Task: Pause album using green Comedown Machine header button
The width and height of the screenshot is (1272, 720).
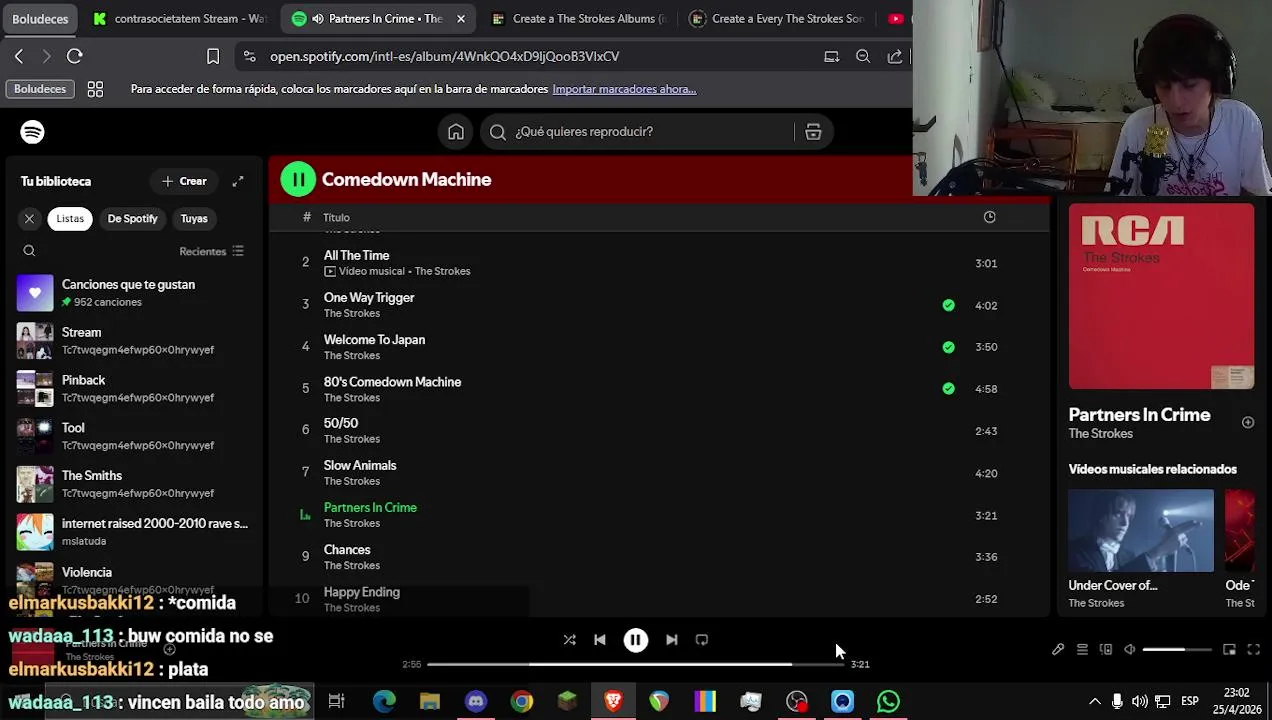Action: 298,179
